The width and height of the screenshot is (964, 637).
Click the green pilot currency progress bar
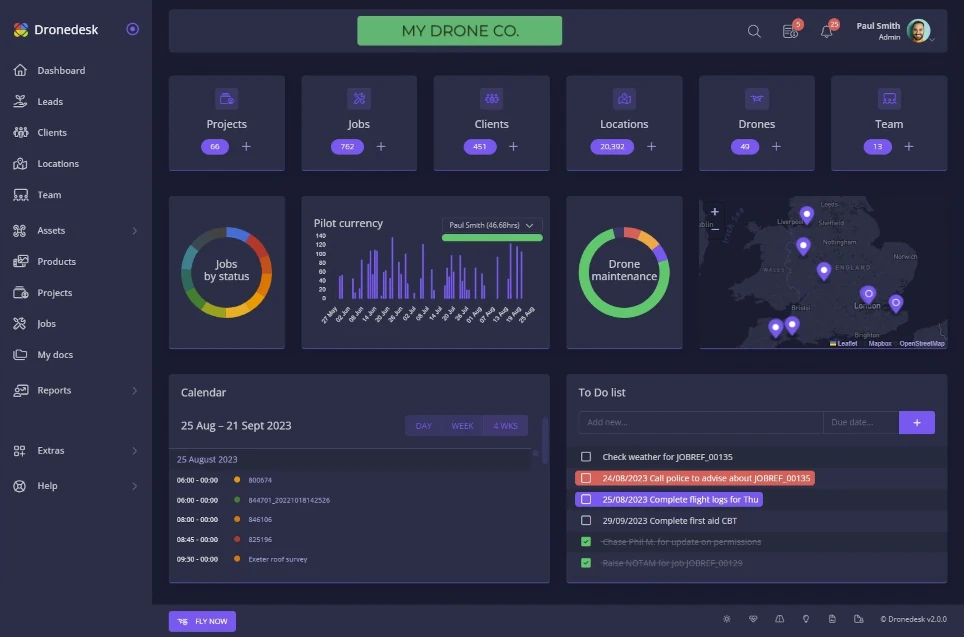492,237
